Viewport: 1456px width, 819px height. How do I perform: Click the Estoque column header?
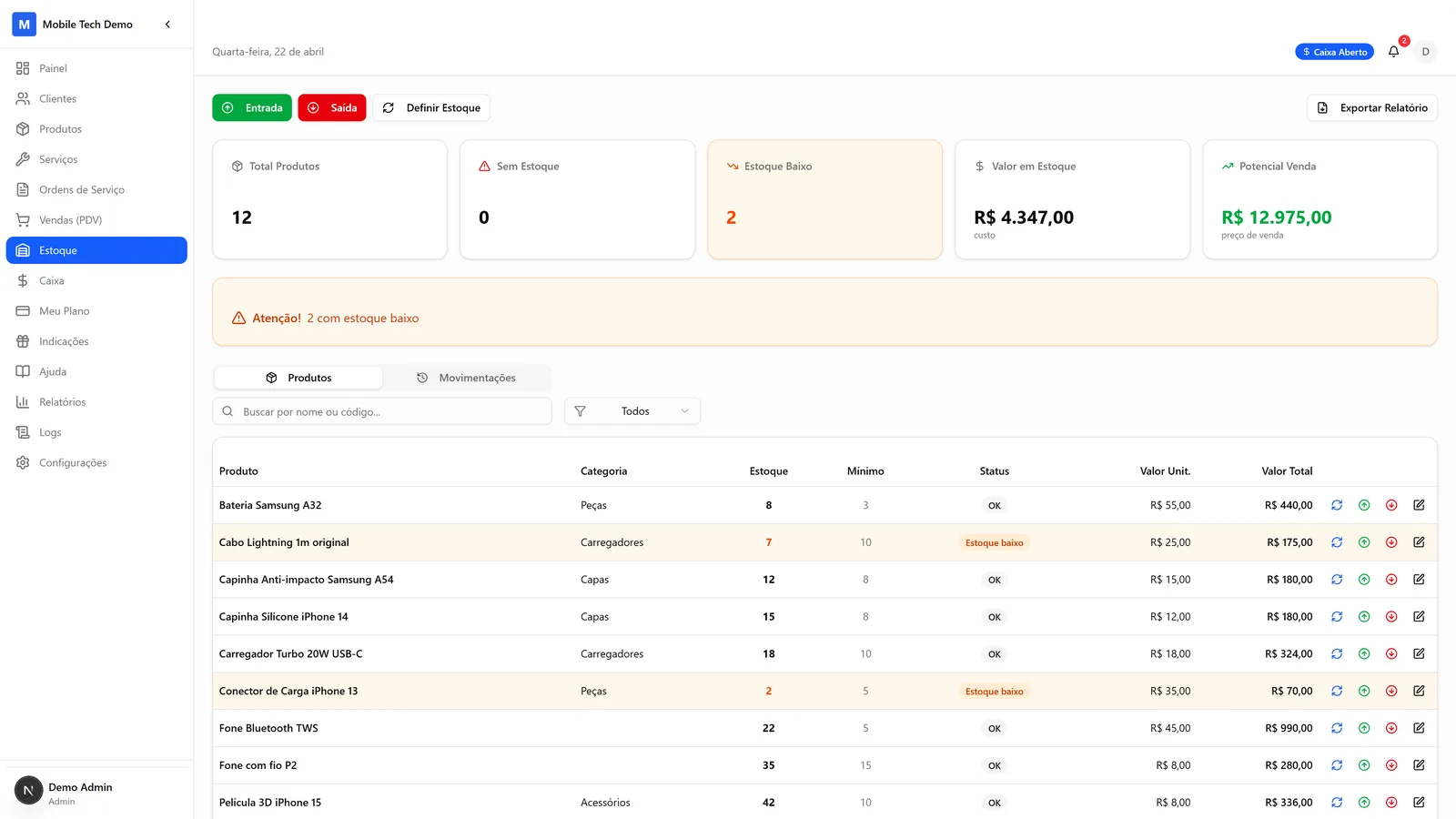click(x=769, y=471)
